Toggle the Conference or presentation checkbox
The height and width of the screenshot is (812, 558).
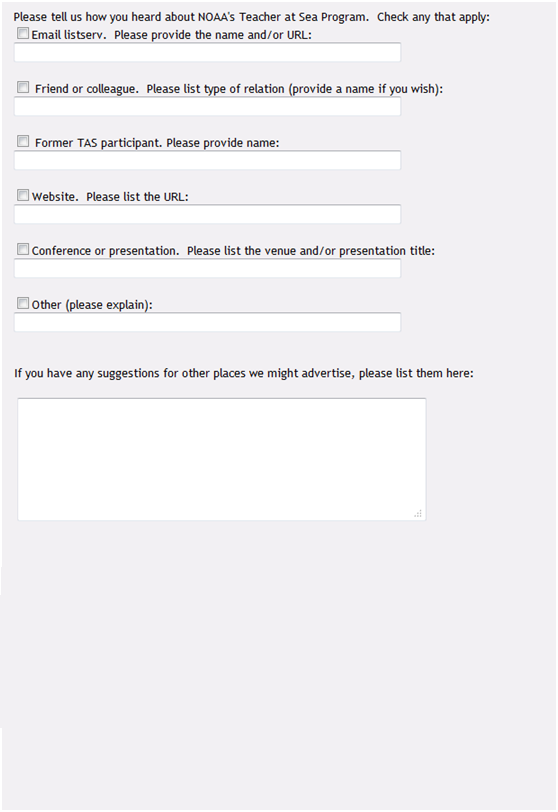[x=23, y=249]
